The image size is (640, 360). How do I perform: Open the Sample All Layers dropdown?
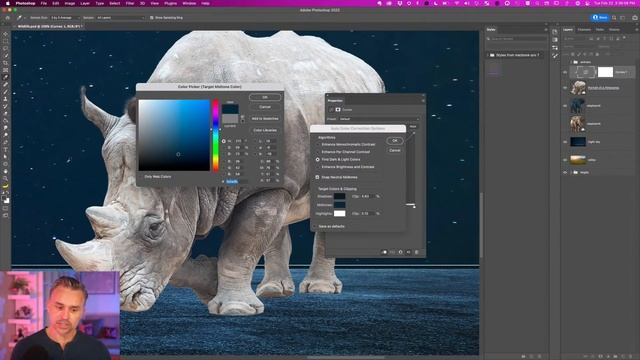click(x=120, y=18)
